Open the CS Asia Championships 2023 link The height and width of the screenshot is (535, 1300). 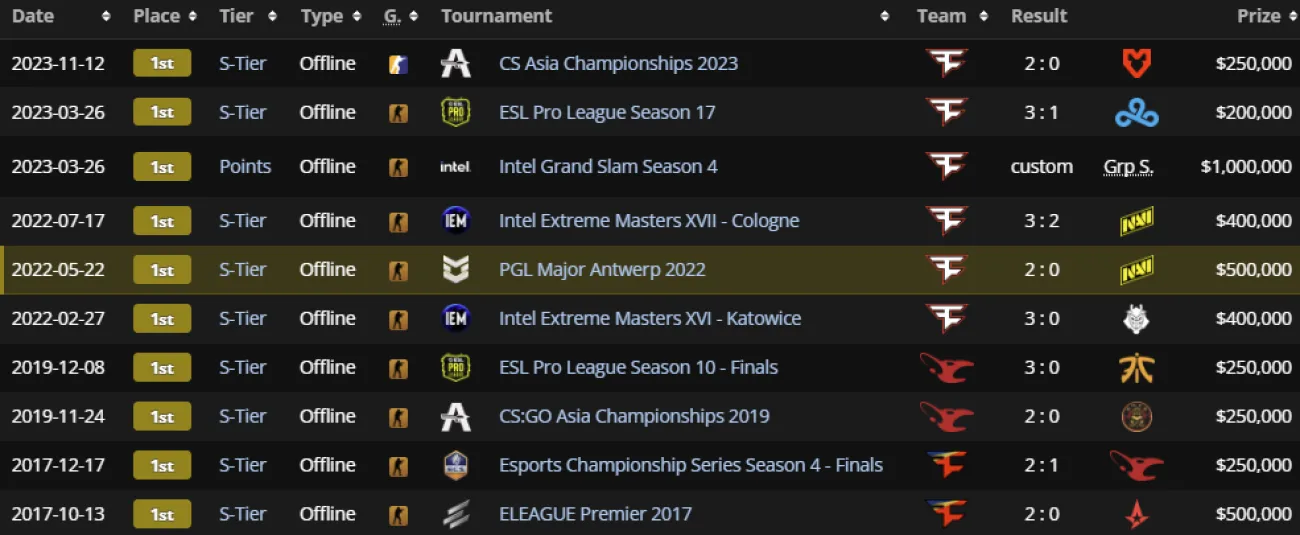click(618, 64)
